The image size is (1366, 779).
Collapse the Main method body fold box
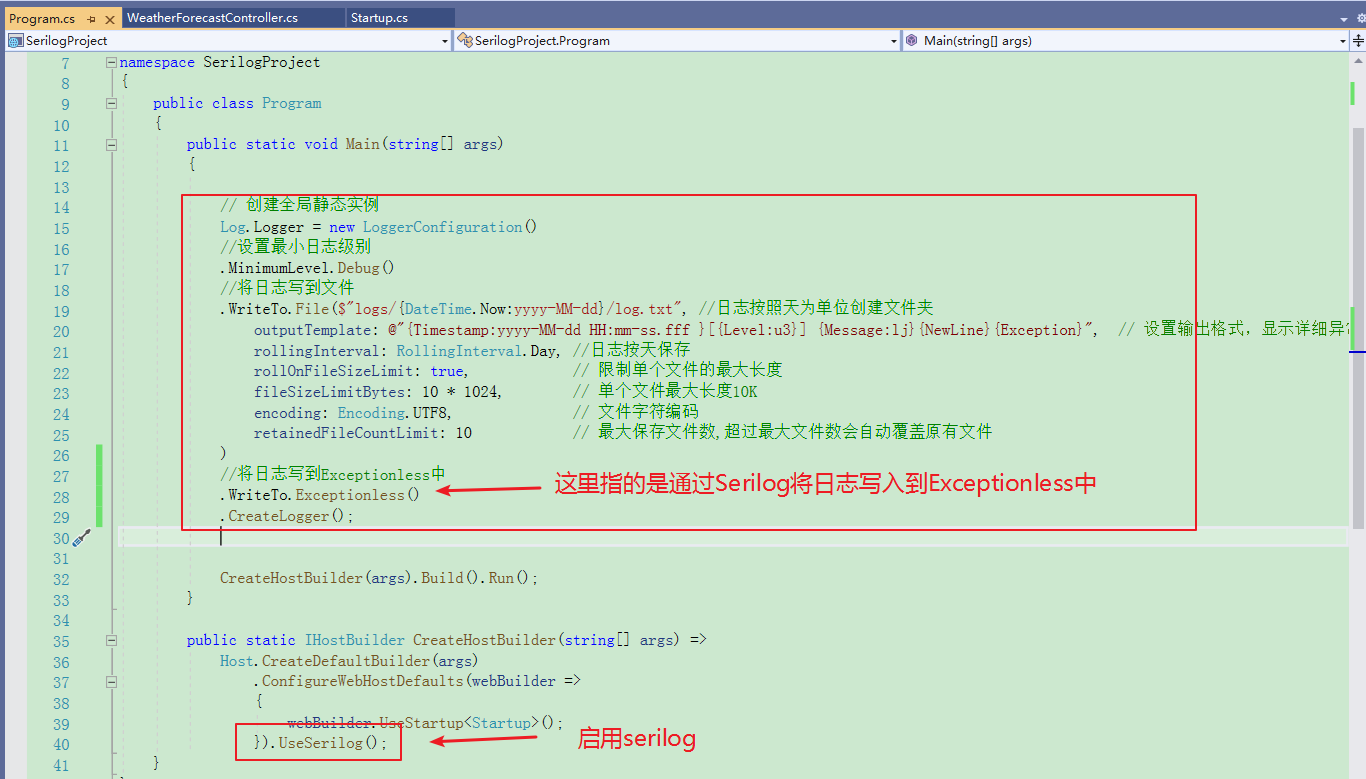pos(111,144)
